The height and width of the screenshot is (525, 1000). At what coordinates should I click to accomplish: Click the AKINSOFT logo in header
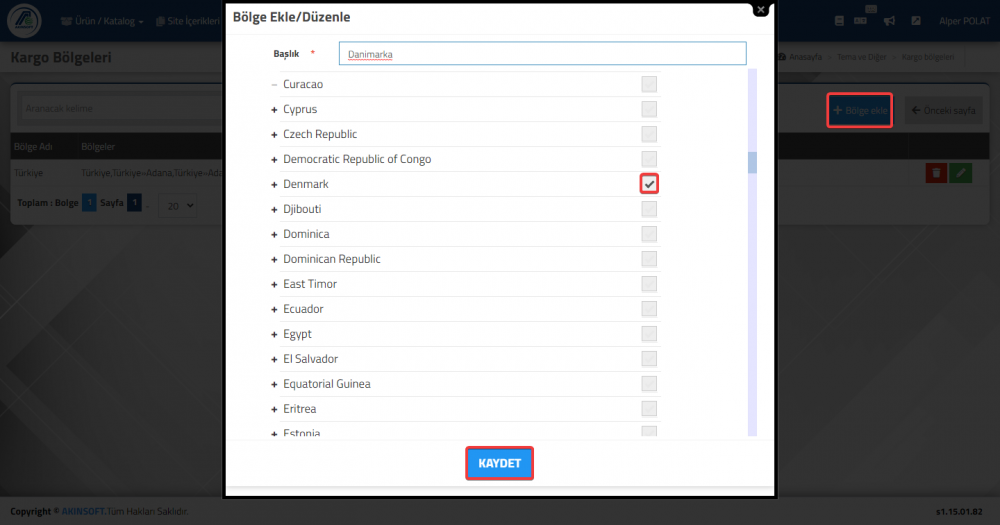click(24, 20)
